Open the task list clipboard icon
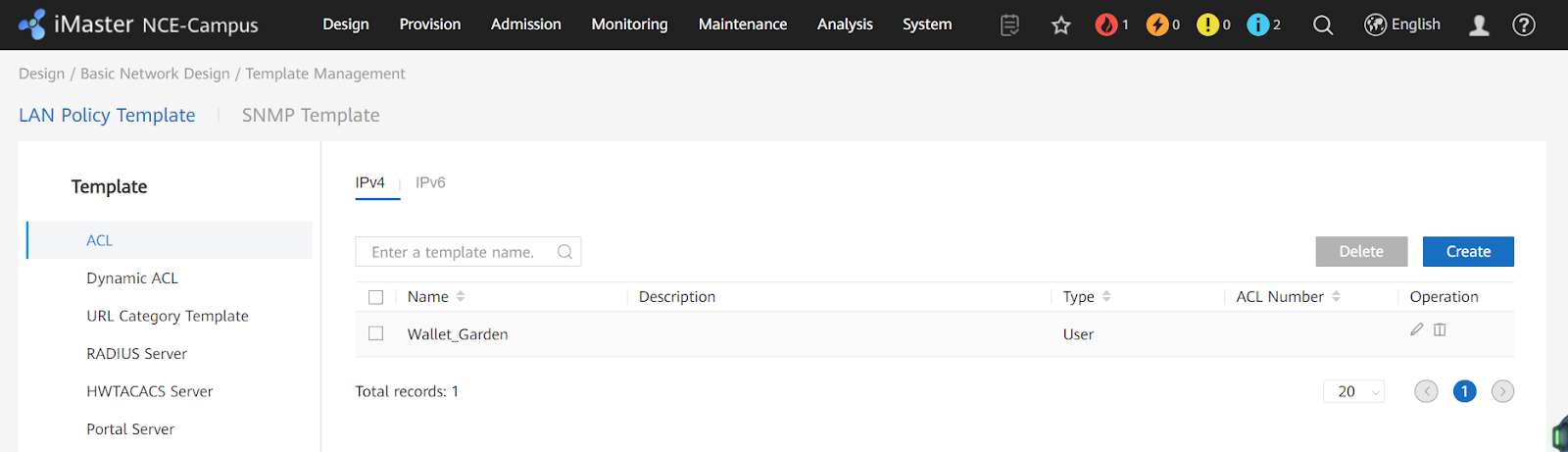 pyautogui.click(x=1009, y=25)
